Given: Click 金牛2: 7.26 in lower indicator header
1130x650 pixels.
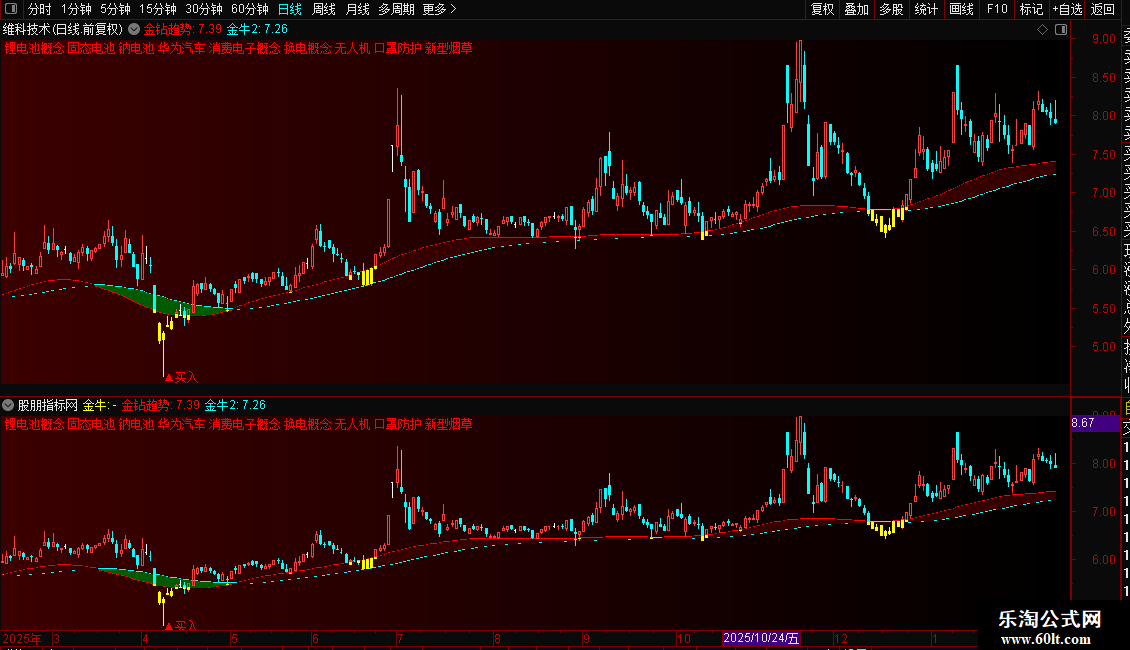Looking at the screenshot, I should [235, 406].
